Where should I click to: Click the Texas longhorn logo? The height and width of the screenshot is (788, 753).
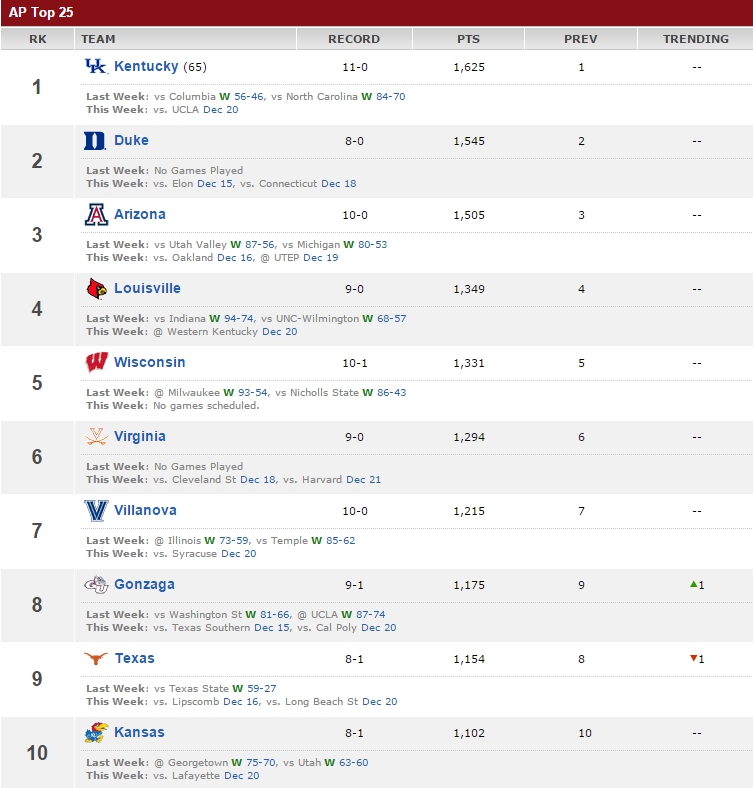coord(96,658)
